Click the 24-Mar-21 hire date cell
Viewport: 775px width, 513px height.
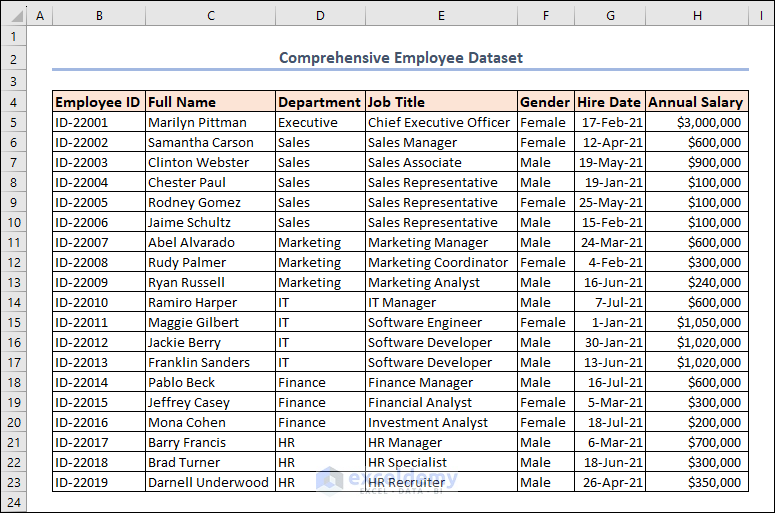tap(609, 242)
